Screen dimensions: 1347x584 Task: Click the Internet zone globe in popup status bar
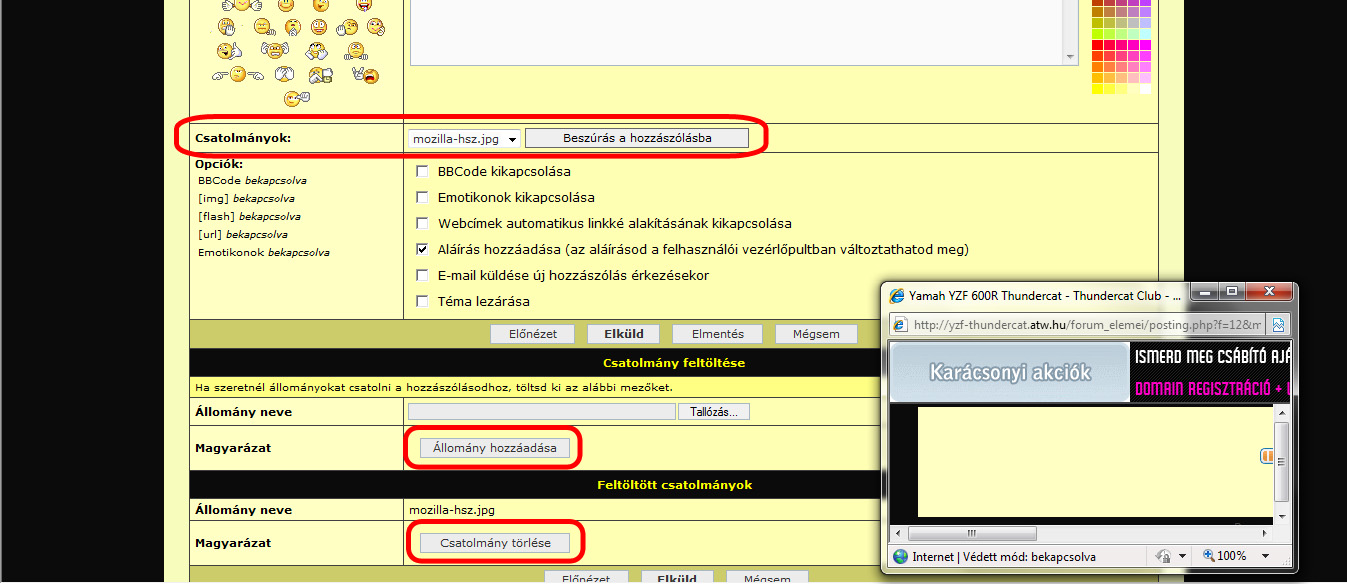pos(900,556)
